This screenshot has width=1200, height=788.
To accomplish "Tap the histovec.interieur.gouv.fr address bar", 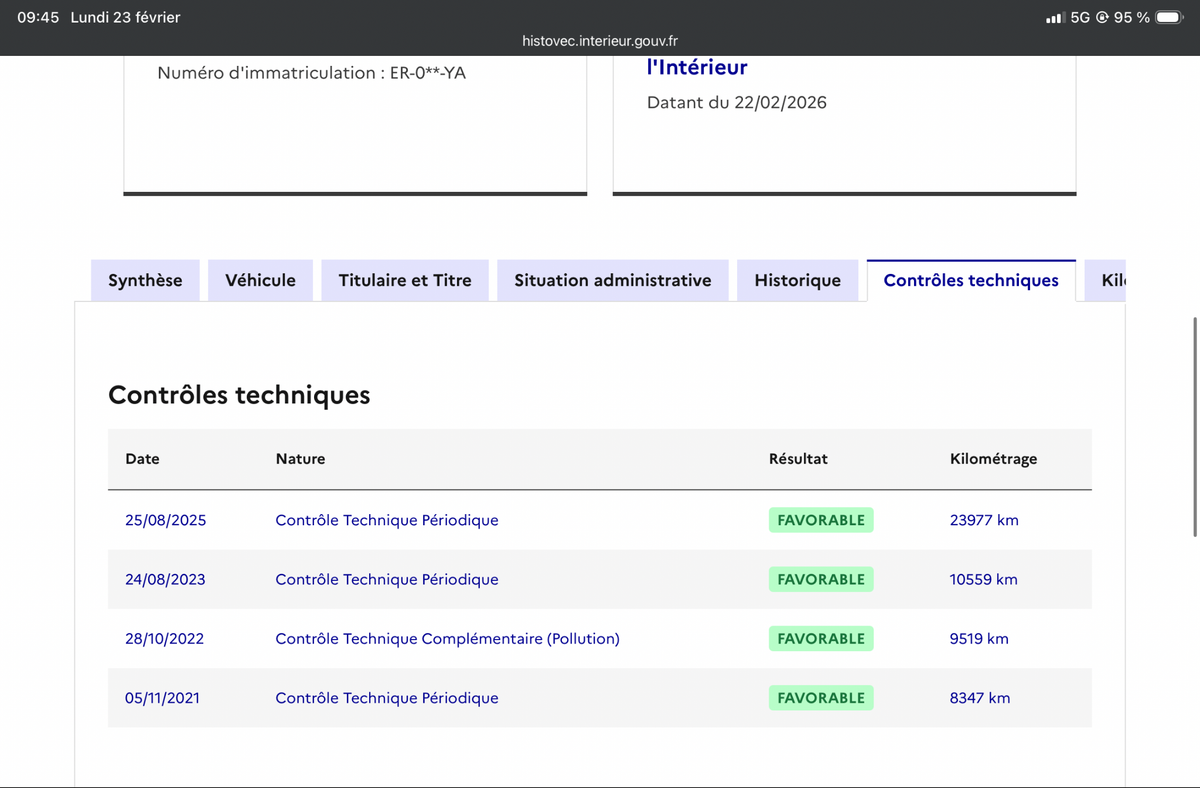I will tap(600, 41).
